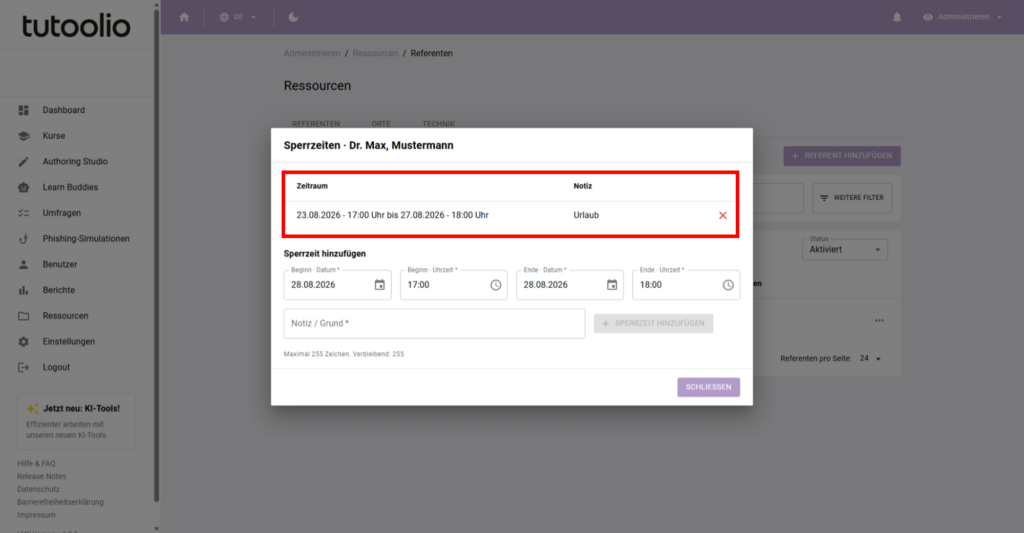This screenshot has height=533, width=1024.
Task: Click the Phishing-Simulationen hook icon
Action: (x=24, y=238)
